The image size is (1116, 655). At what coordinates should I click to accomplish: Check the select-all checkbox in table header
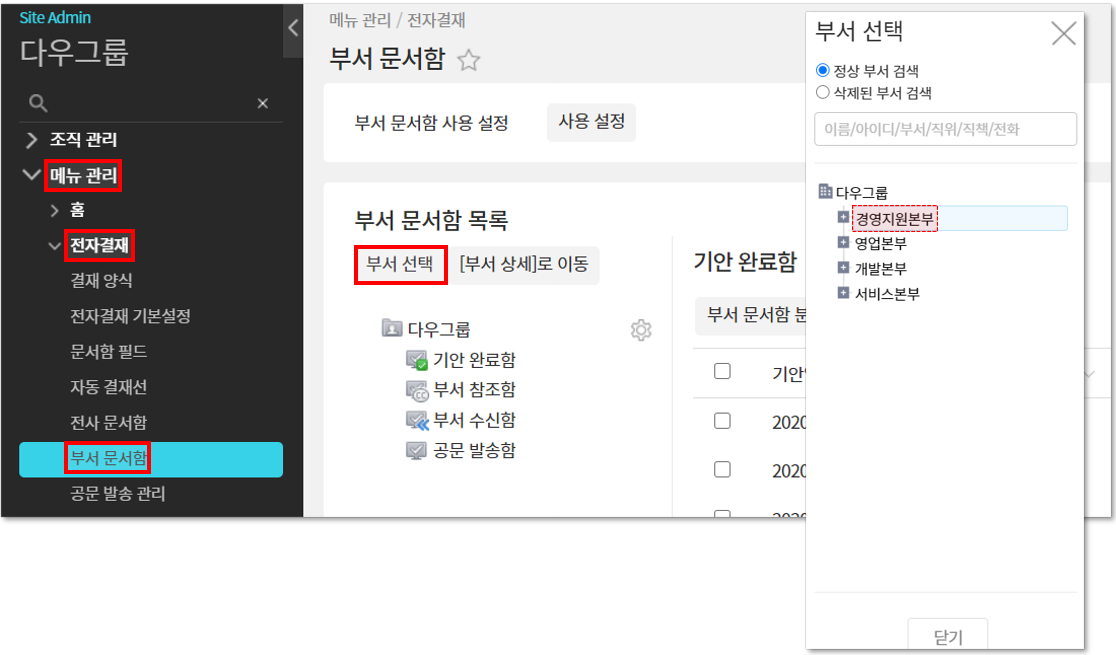(x=722, y=372)
